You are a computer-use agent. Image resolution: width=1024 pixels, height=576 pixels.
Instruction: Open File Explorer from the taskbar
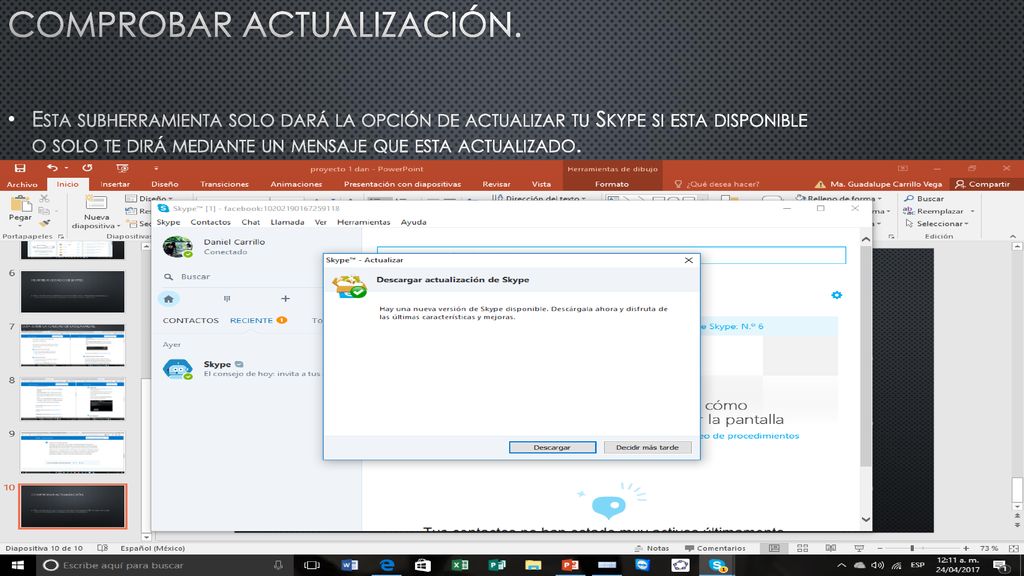click(533, 565)
